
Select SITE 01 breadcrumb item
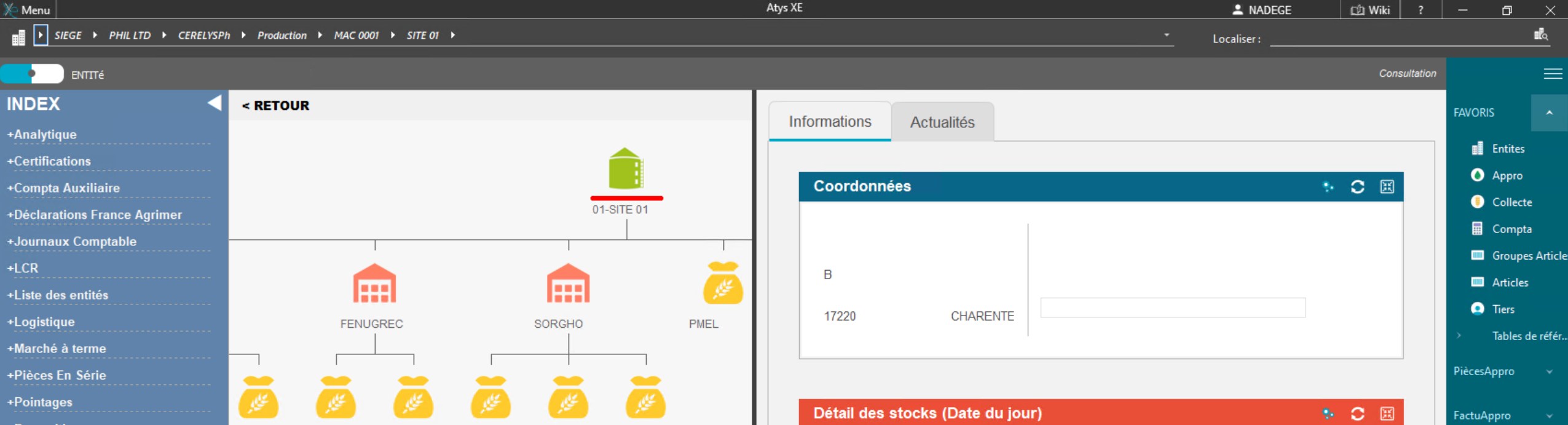[423, 36]
